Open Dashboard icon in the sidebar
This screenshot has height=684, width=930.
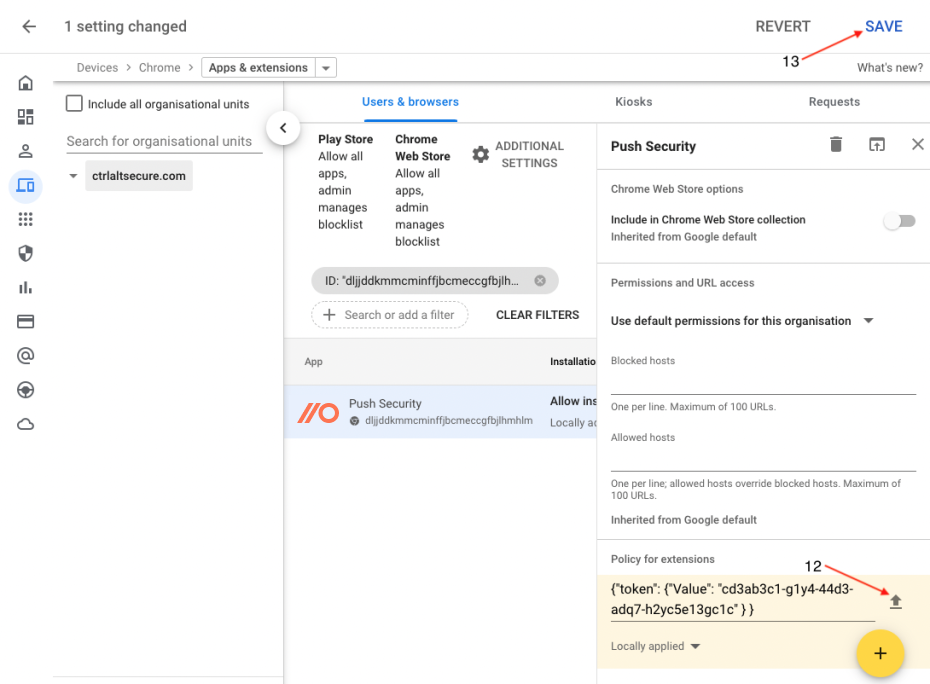26,117
